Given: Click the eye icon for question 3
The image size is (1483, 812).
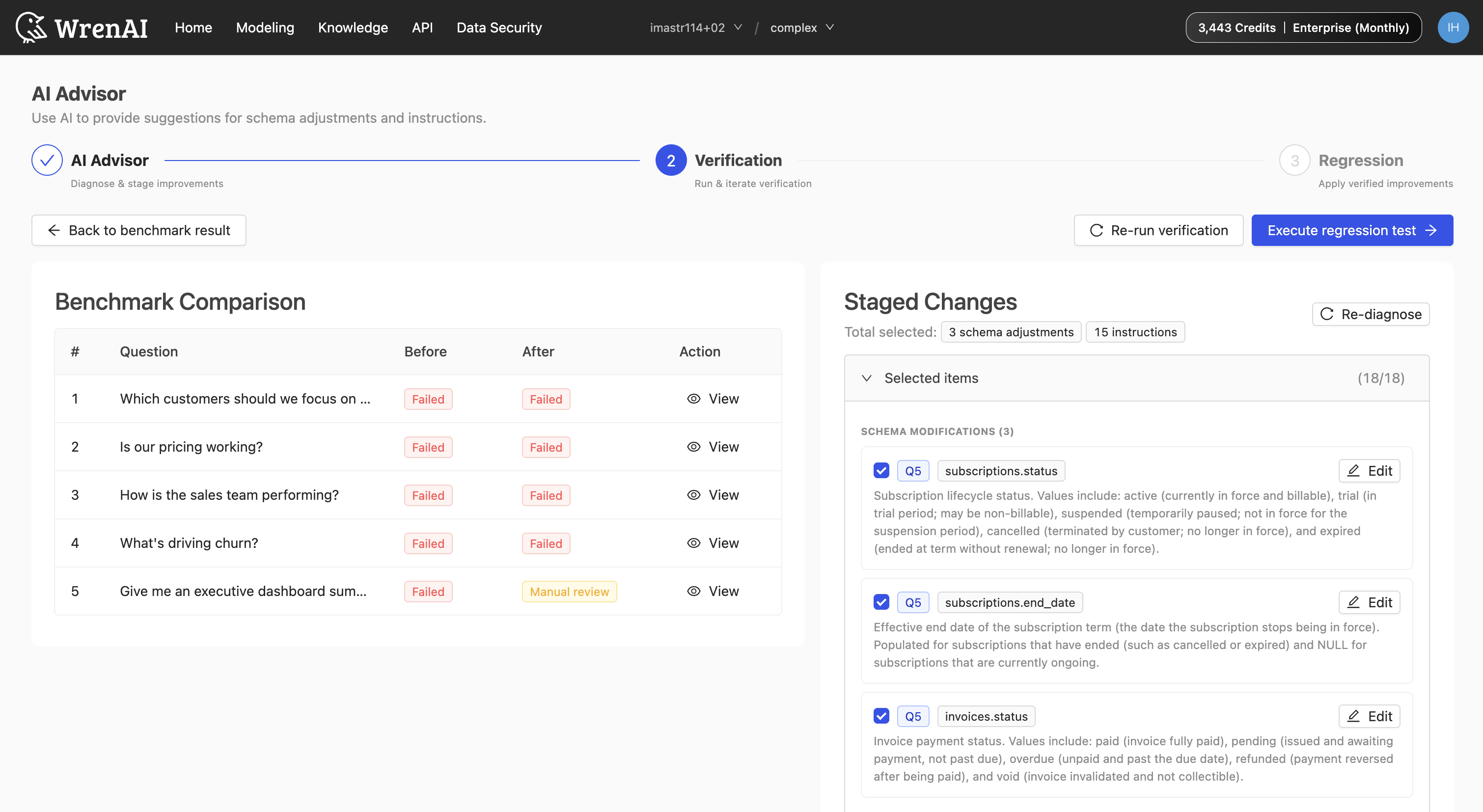Looking at the screenshot, I should pyautogui.click(x=694, y=495).
